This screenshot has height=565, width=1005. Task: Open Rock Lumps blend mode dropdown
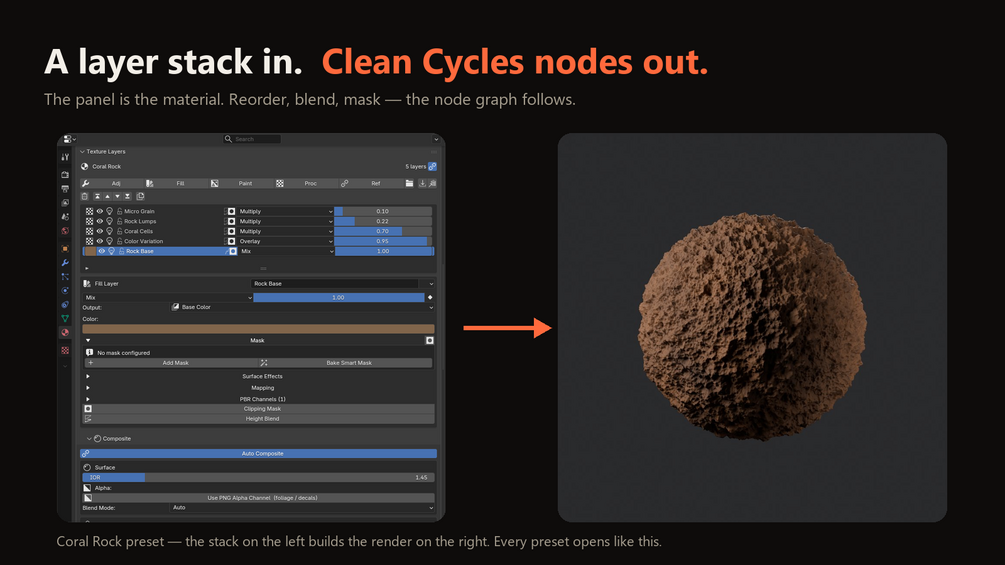(285, 221)
